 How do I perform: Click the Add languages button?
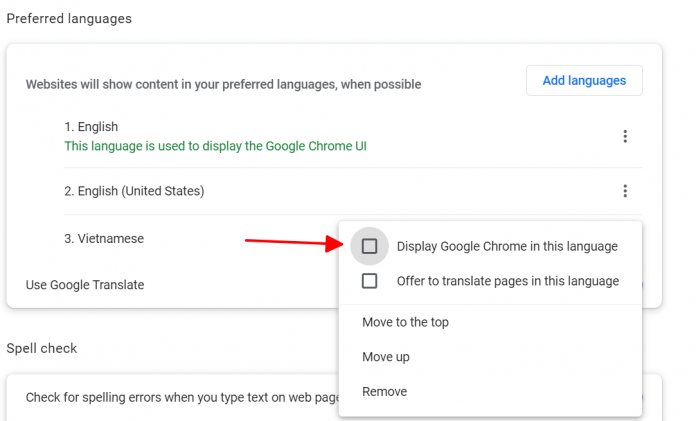coord(584,80)
